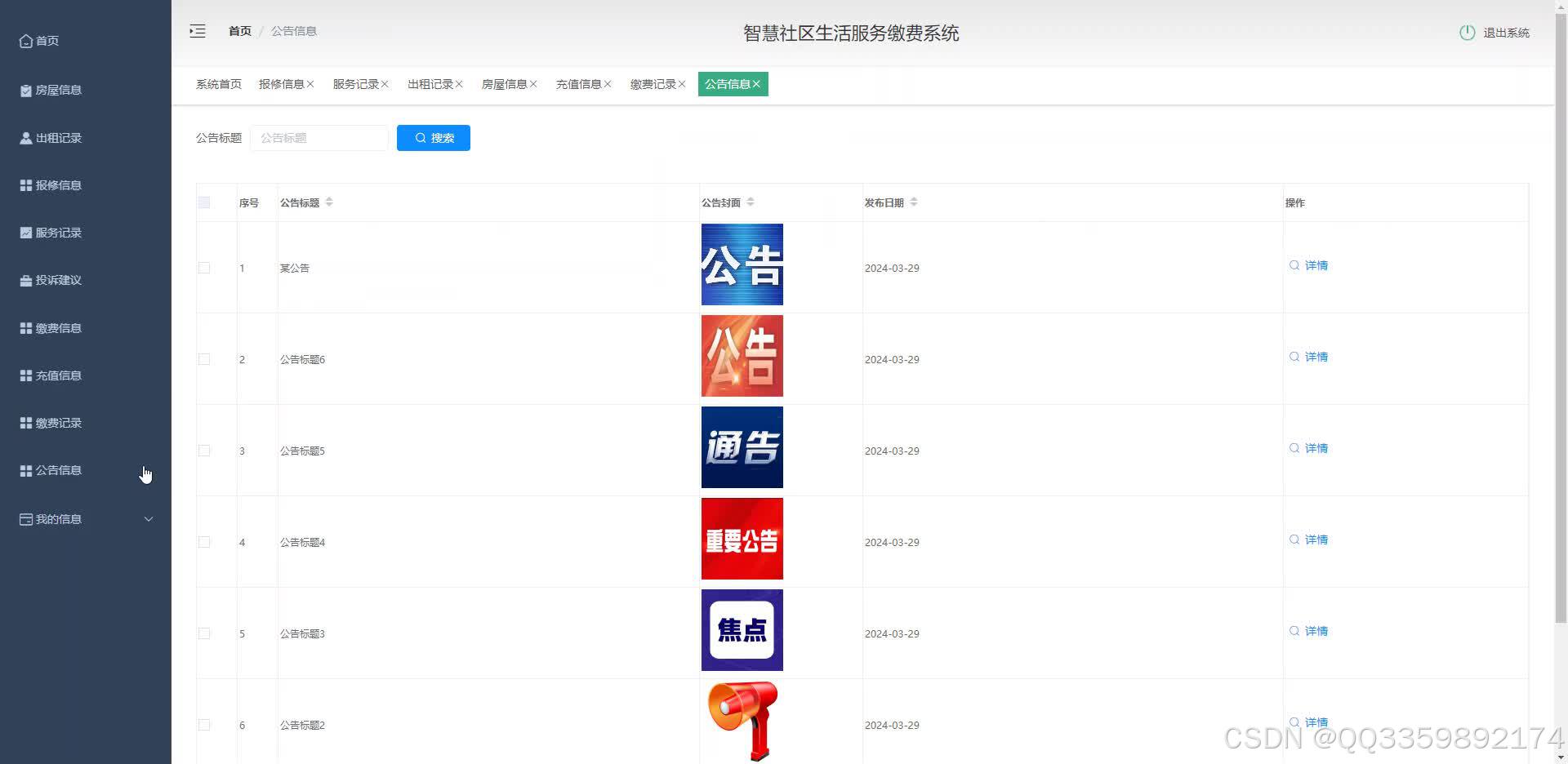1568x764 pixels.
Task: Click the 我的信息 card icon
Action: [26, 519]
